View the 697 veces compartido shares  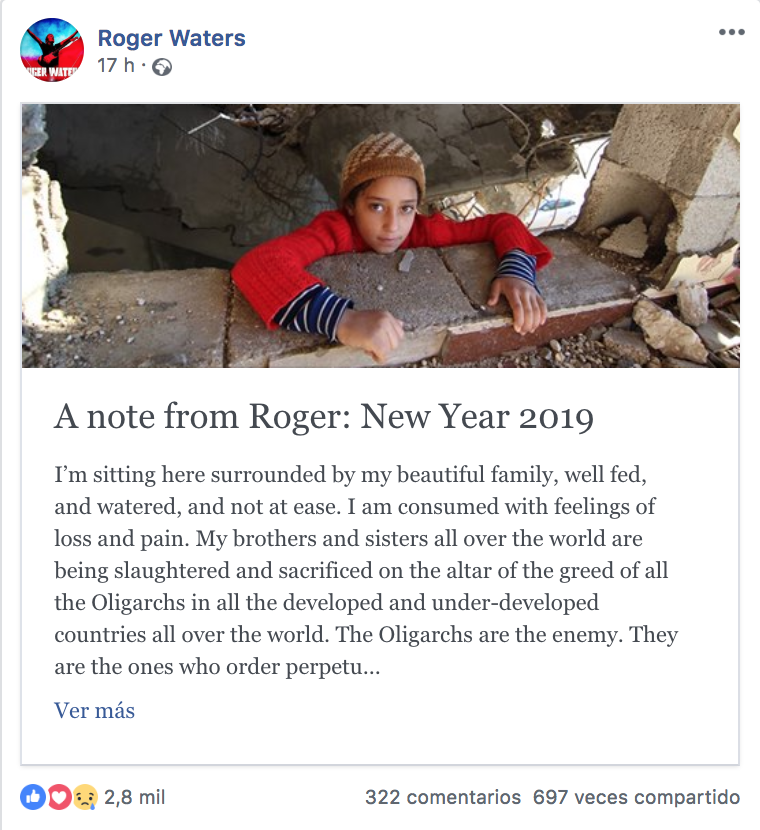(636, 797)
